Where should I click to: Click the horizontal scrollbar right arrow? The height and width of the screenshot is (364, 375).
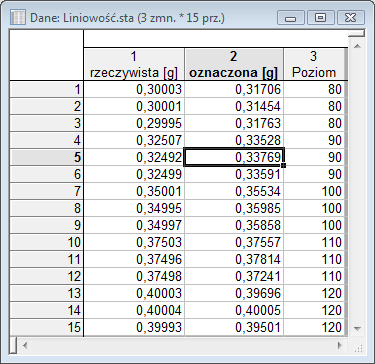tap(340, 345)
